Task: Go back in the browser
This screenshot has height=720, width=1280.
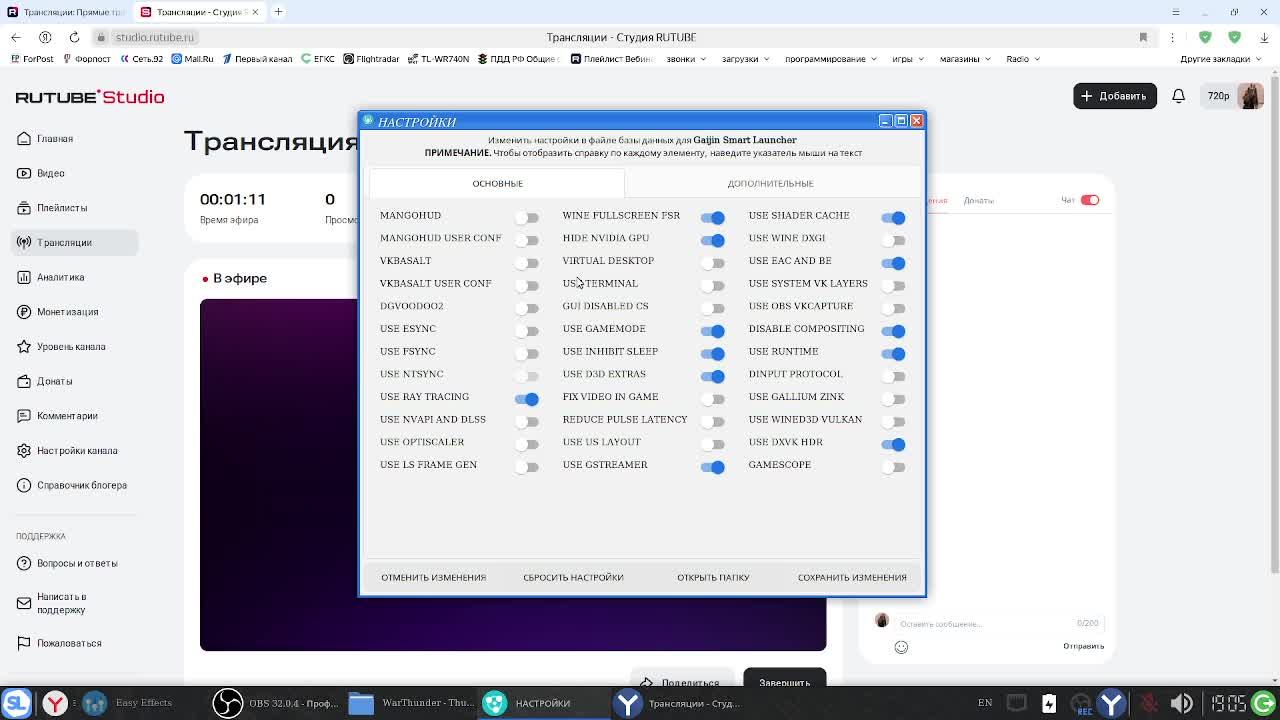Action: [15, 37]
